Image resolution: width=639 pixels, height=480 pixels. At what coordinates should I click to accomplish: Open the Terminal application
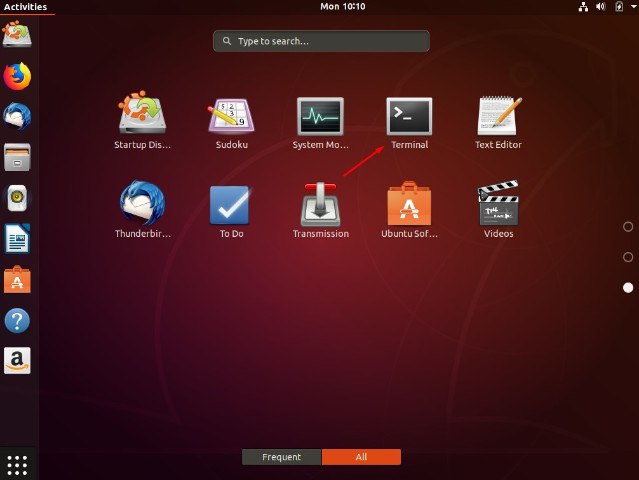click(x=409, y=123)
